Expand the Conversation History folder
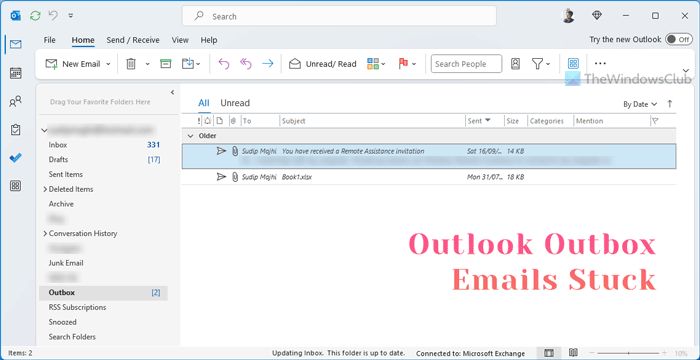The image size is (700, 360). 45,234
